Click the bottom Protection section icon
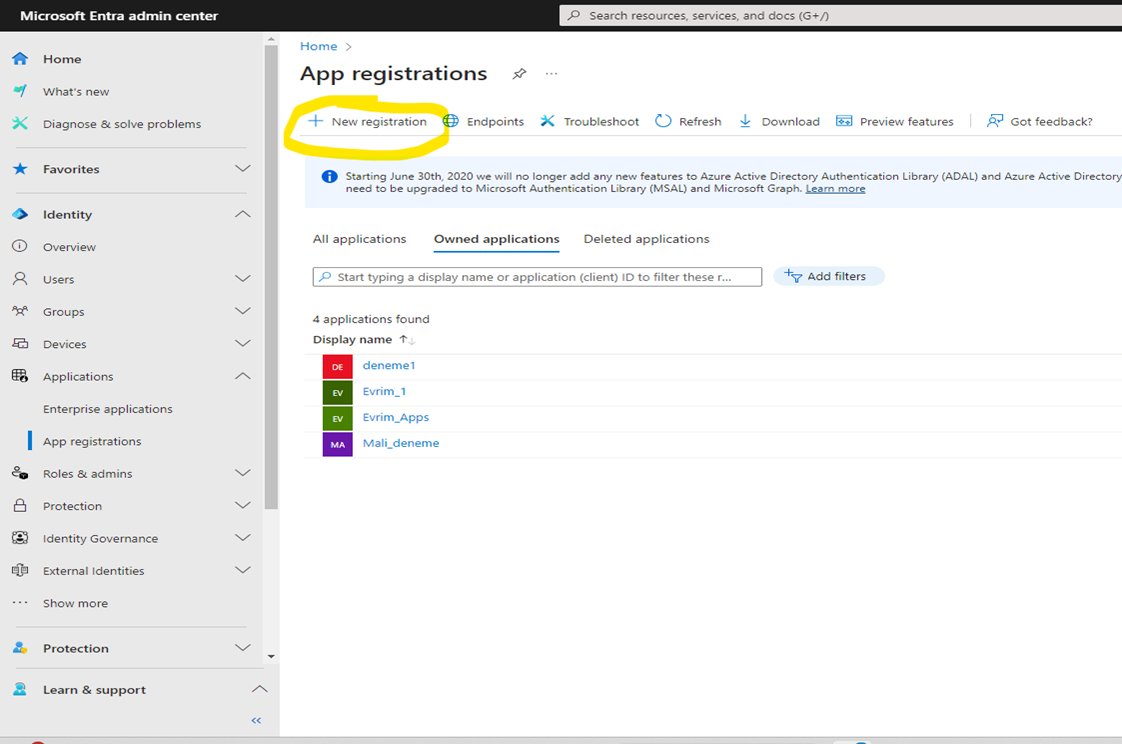 20,647
